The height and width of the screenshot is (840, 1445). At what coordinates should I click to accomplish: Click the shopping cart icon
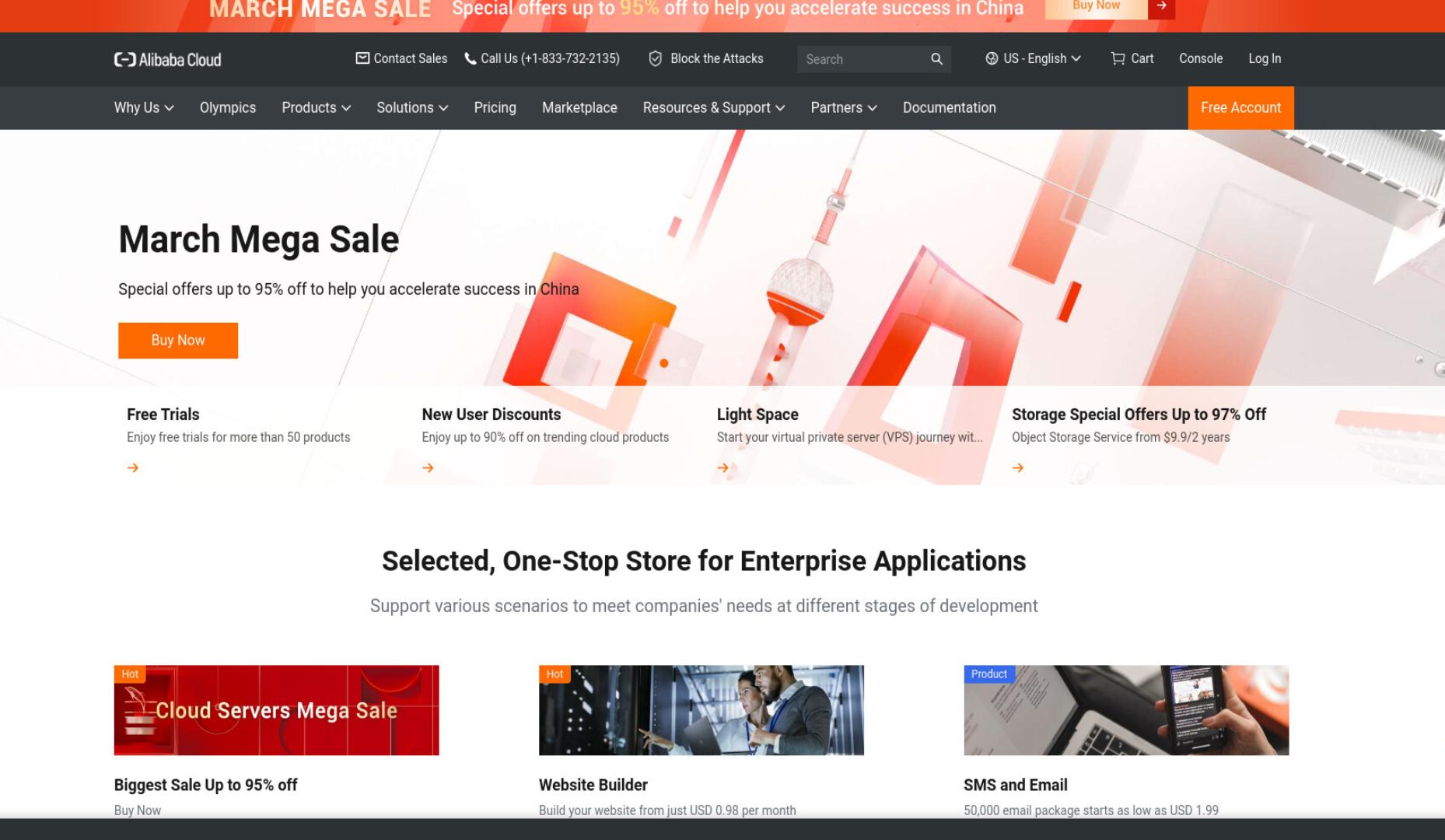(x=1118, y=58)
